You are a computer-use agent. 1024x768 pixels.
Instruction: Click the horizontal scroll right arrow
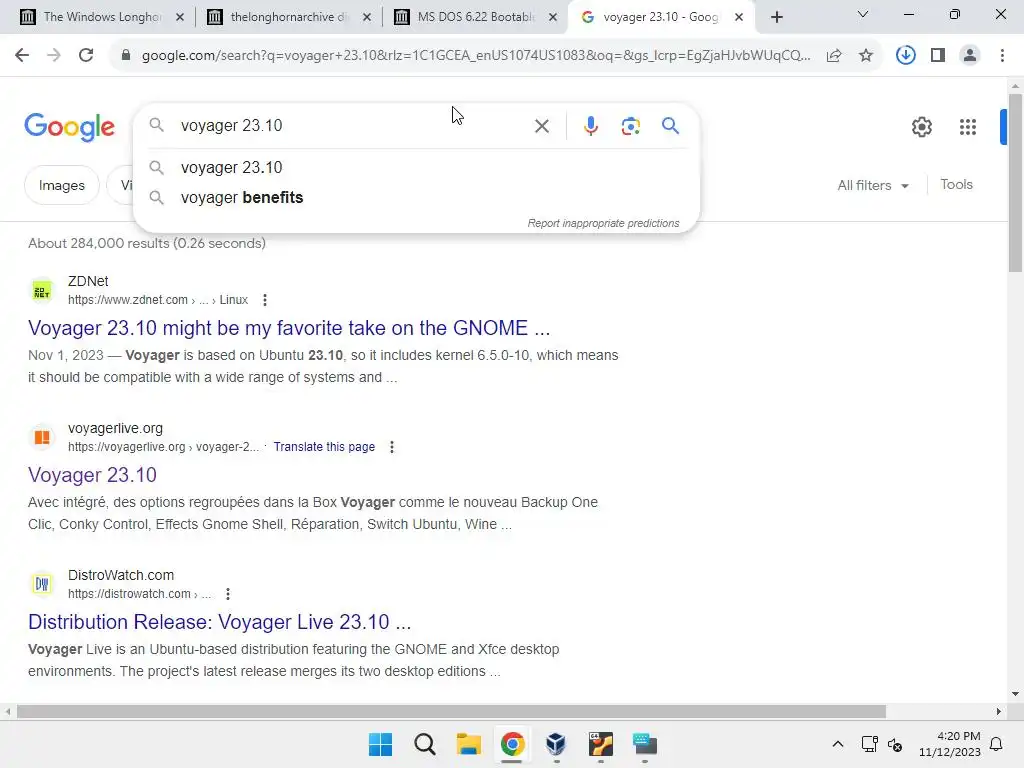click(x=999, y=711)
